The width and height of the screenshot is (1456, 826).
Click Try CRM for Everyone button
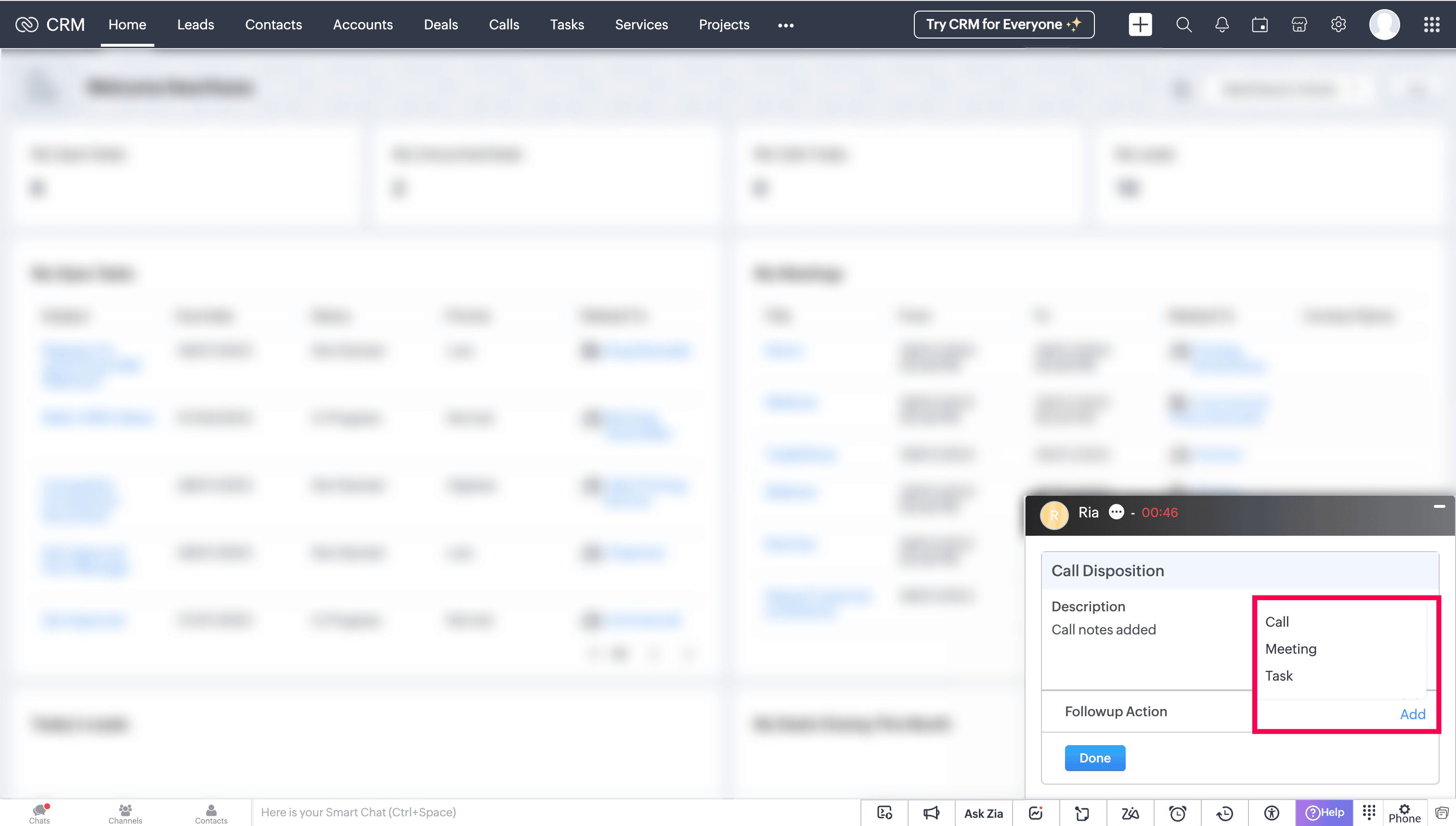(1003, 25)
